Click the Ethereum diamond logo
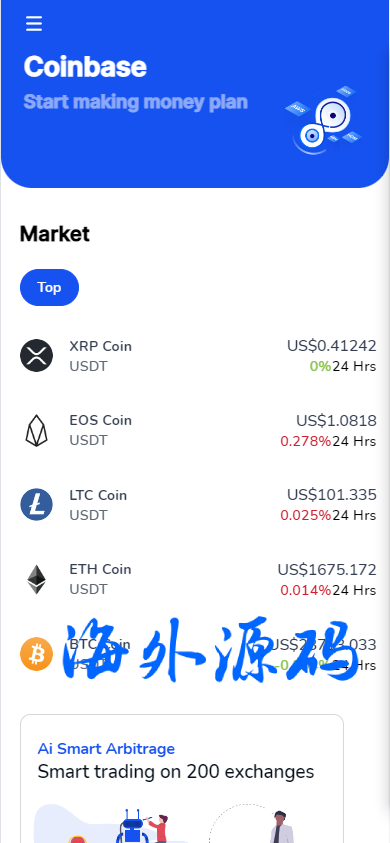 tap(37, 579)
